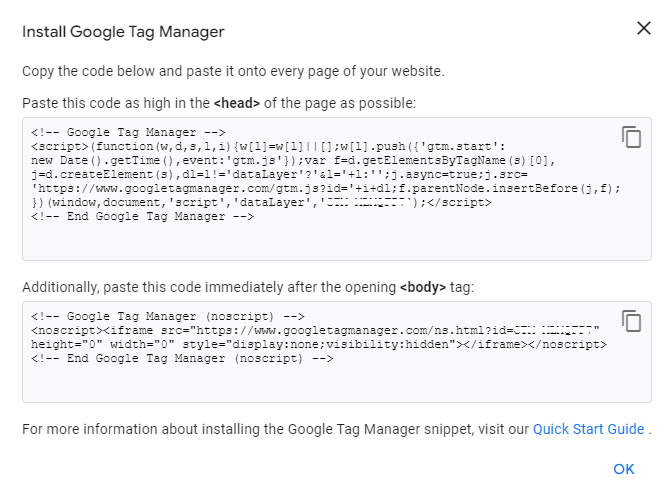The width and height of the screenshot is (660, 488).
Task: Close the Install Google Tag Manager dialog
Action: point(644,29)
